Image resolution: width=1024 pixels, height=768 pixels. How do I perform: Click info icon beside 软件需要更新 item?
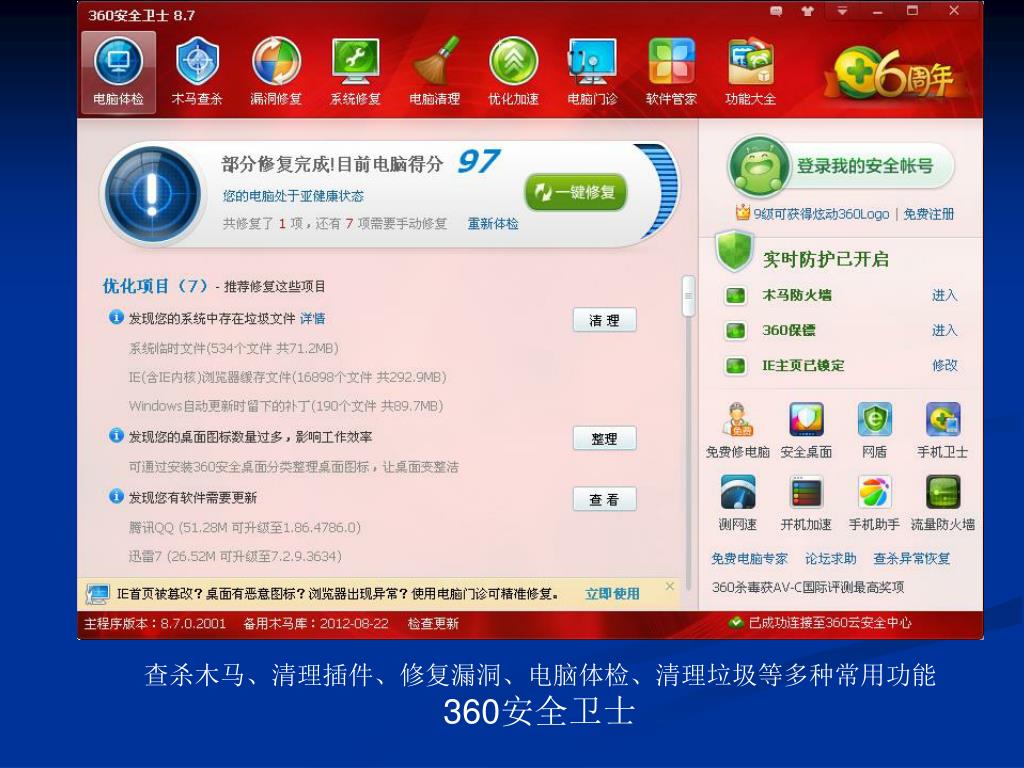pos(116,497)
